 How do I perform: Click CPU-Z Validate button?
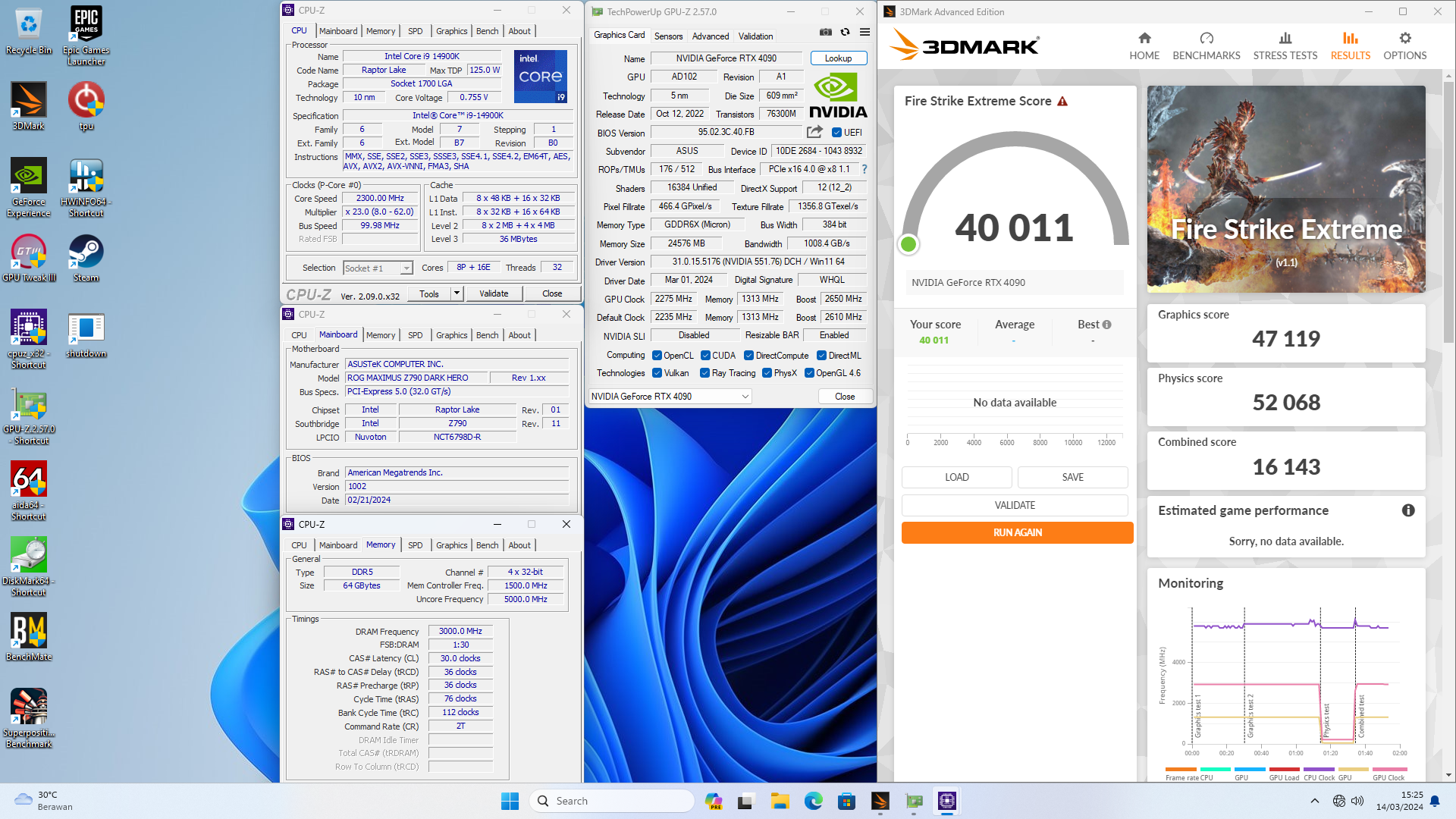[494, 293]
